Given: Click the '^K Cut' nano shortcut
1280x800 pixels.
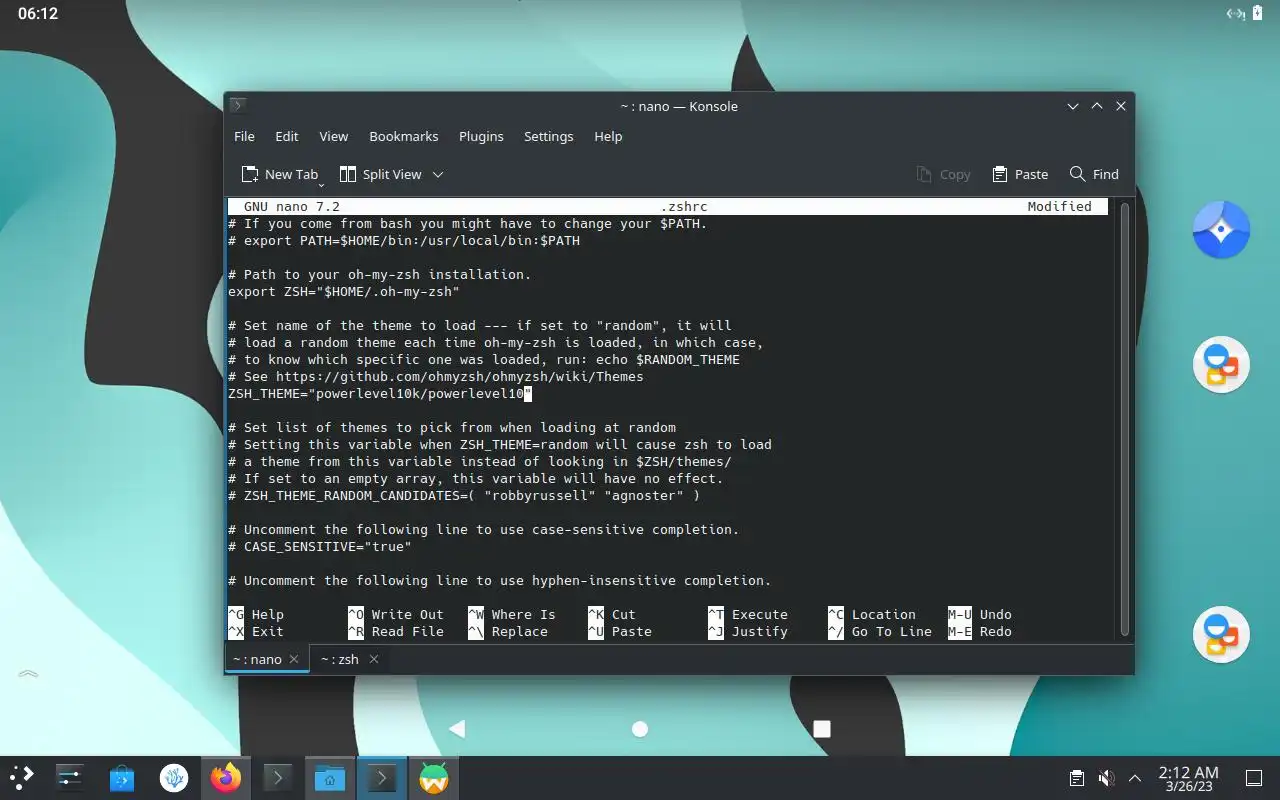Looking at the screenshot, I should click(611, 615).
